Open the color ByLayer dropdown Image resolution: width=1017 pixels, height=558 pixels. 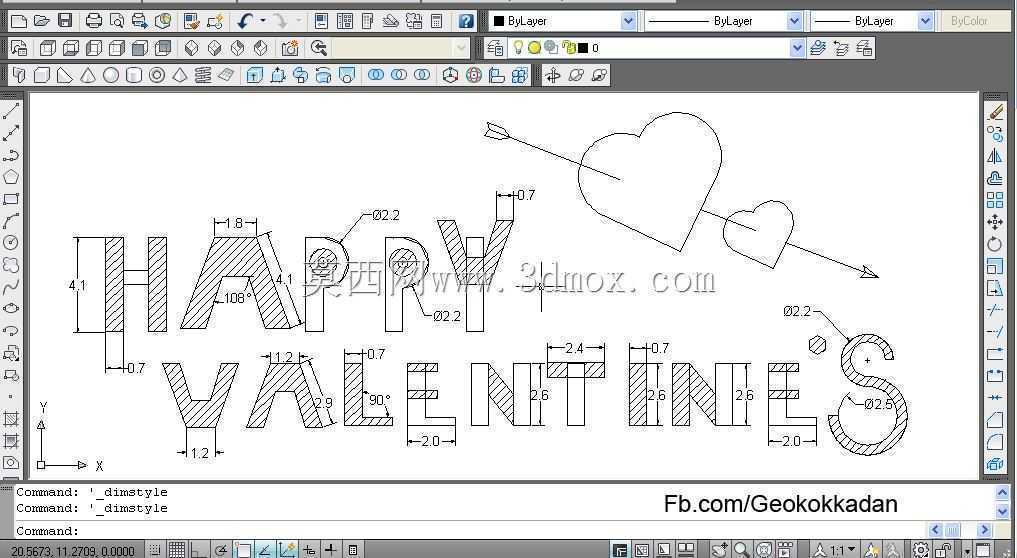coord(628,21)
